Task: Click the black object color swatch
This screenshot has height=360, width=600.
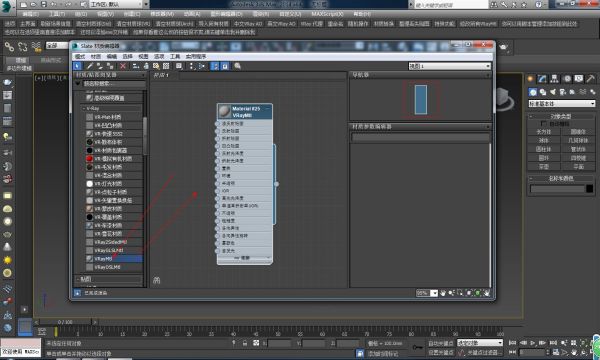Action: pos(590,189)
